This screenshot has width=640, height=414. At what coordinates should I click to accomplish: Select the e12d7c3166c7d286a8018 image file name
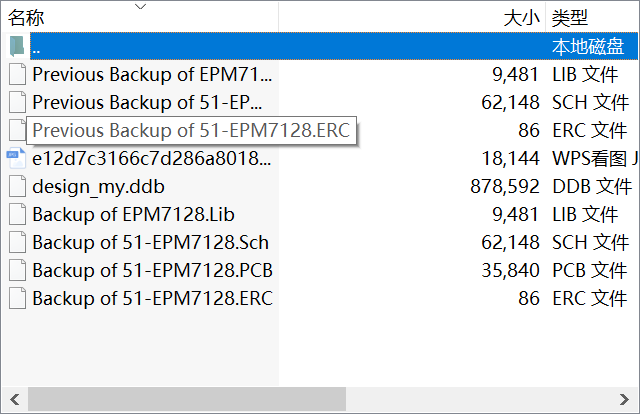click(152, 158)
